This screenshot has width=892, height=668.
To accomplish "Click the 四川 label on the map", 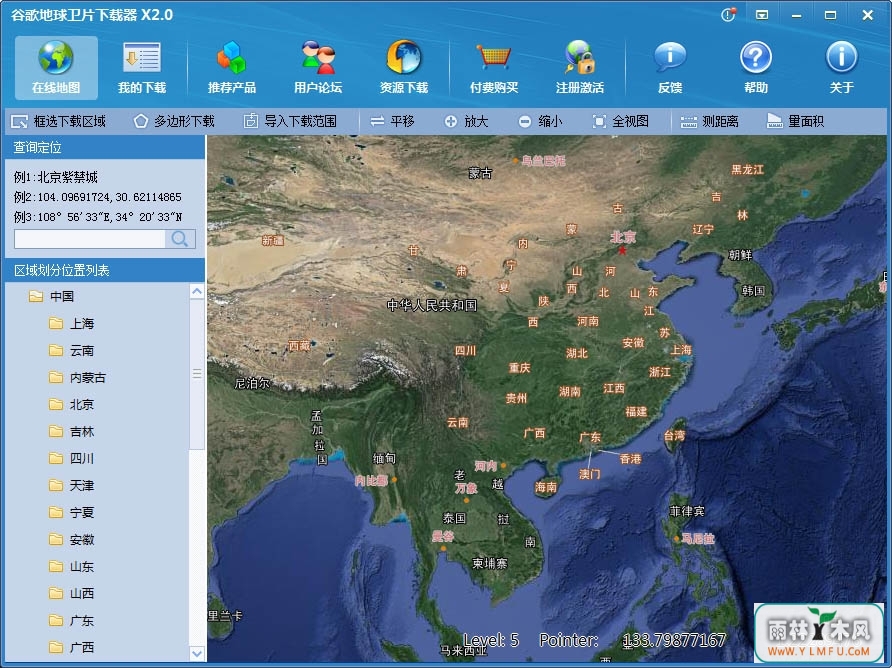I will (465, 351).
